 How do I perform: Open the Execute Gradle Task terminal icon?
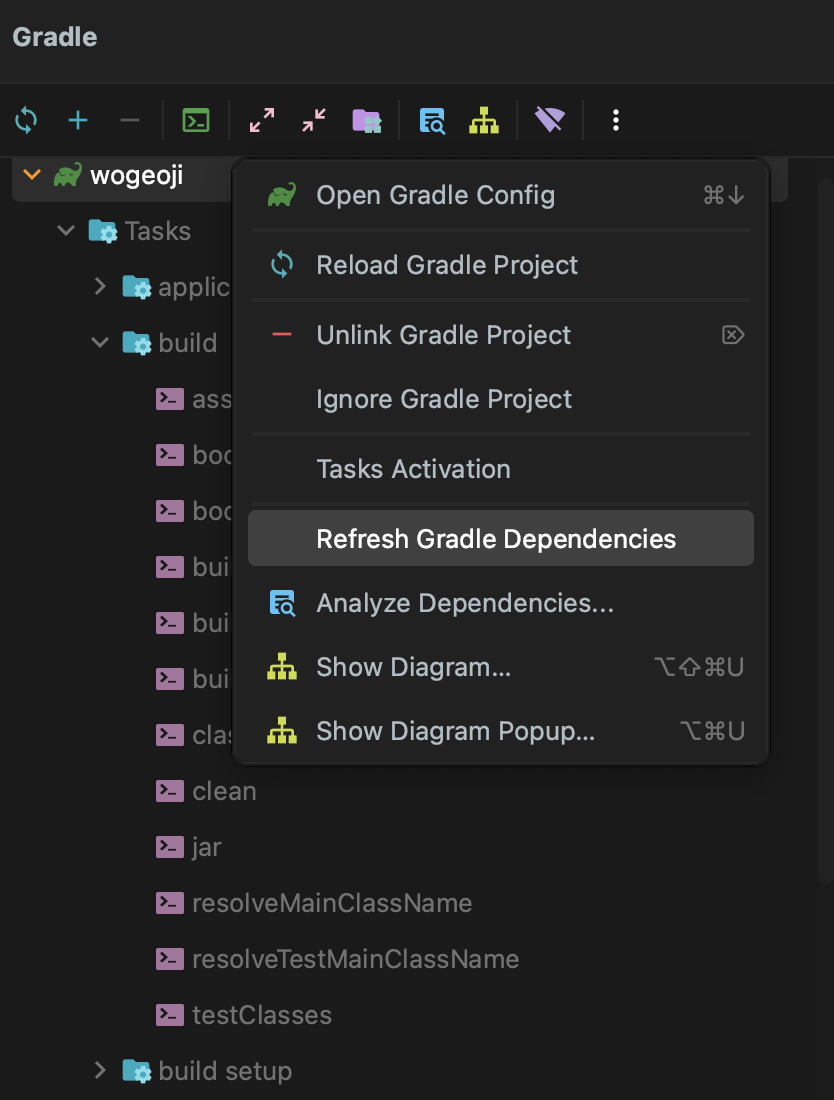[196, 120]
